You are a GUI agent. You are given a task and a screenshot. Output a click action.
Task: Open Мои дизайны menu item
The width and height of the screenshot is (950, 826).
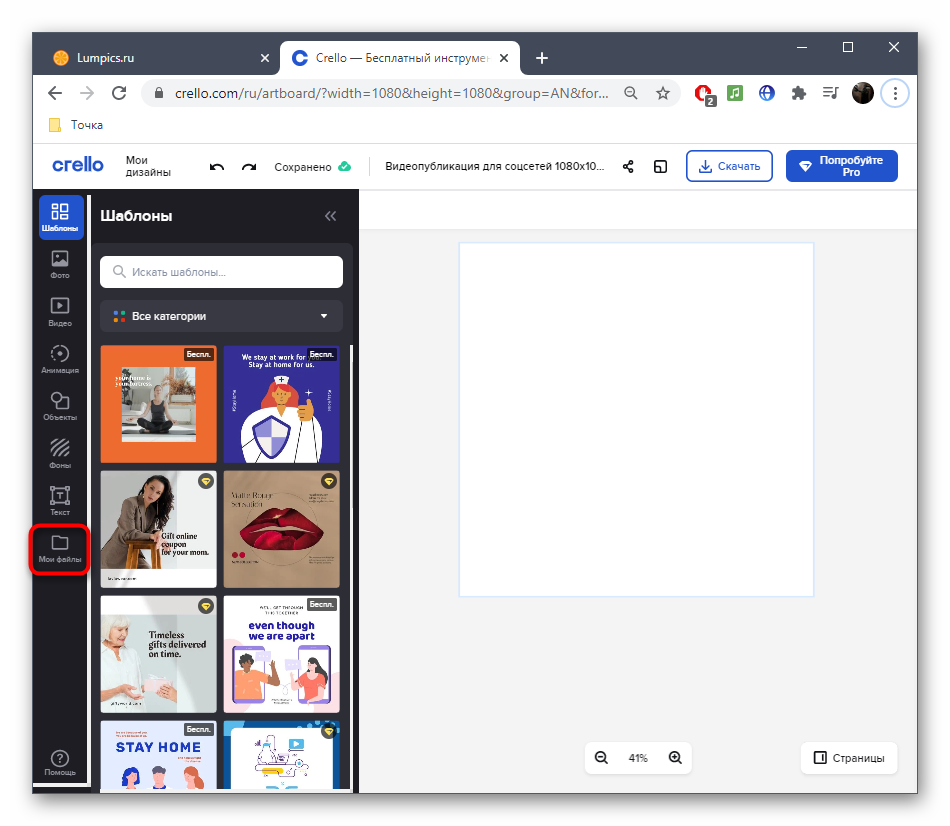[148, 166]
